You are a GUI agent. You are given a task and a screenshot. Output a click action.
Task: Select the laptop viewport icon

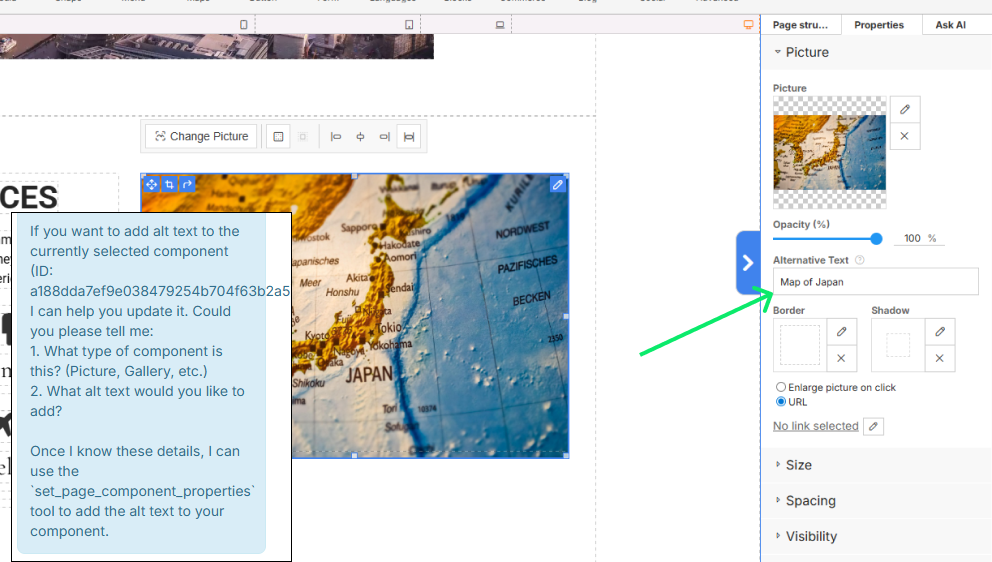(x=500, y=25)
